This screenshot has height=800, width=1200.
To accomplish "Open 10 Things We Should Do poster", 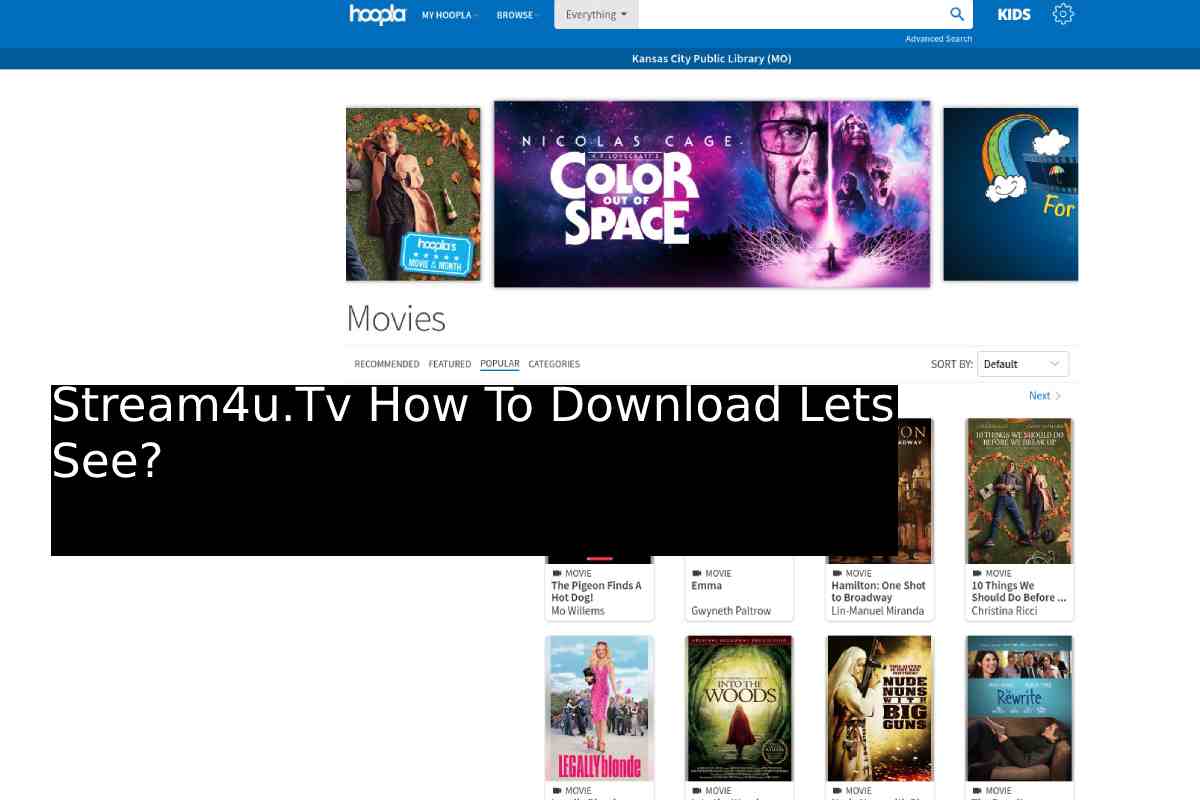I will pos(1019,491).
